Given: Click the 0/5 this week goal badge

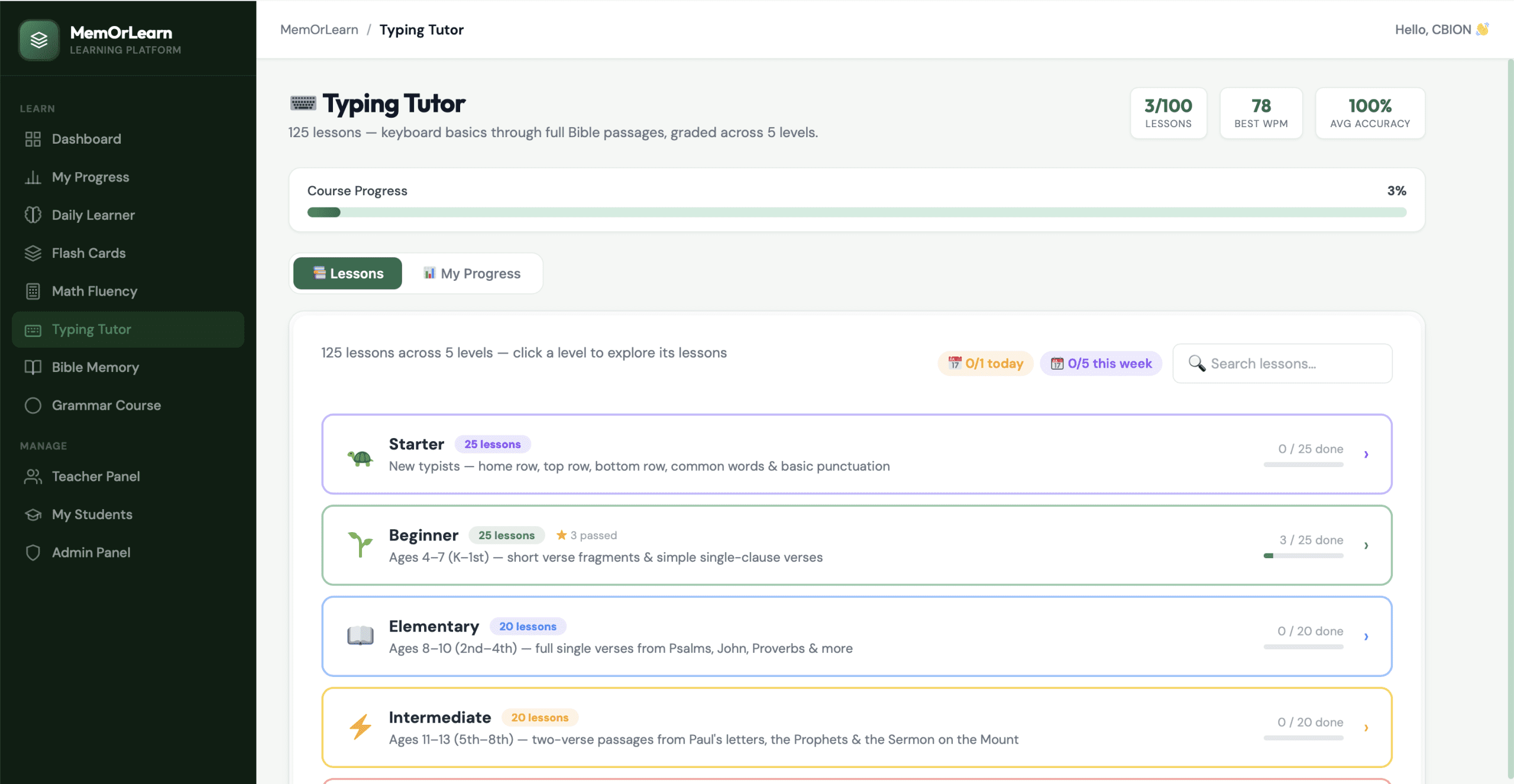Looking at the screenshot, I should 1101,364.
